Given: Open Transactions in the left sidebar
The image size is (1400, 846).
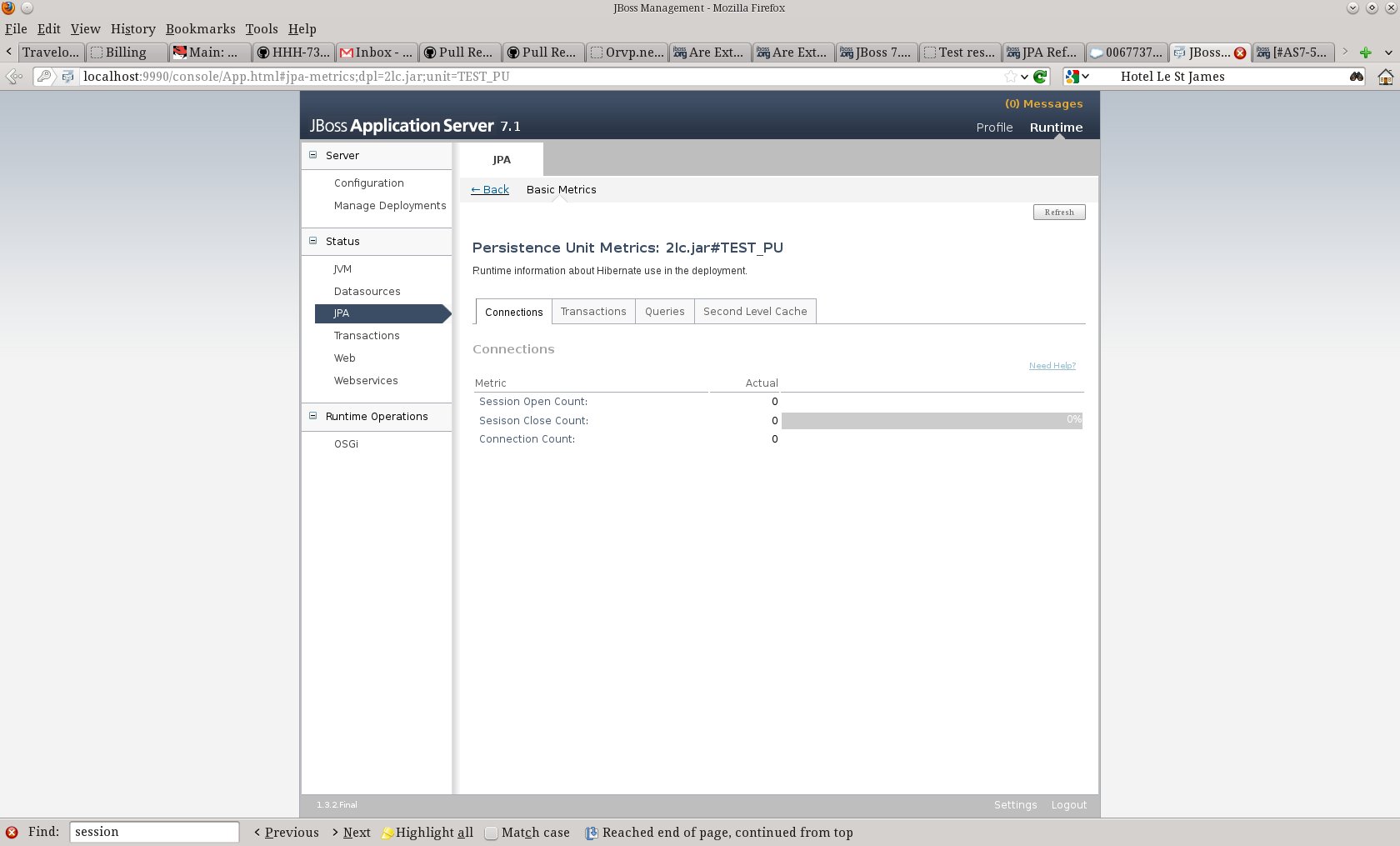Looking at the screenshot, I should coord(367,336).
